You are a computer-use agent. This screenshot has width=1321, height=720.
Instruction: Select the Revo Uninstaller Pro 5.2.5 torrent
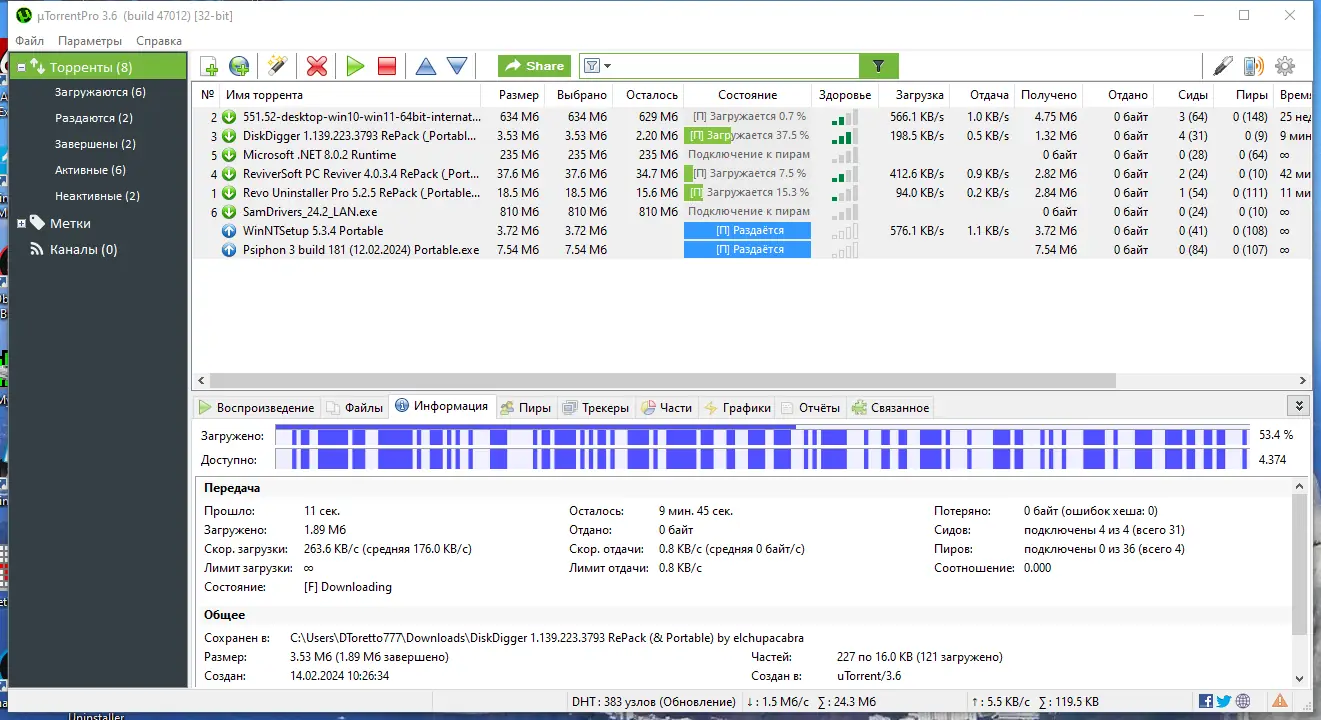click(361, 193)
